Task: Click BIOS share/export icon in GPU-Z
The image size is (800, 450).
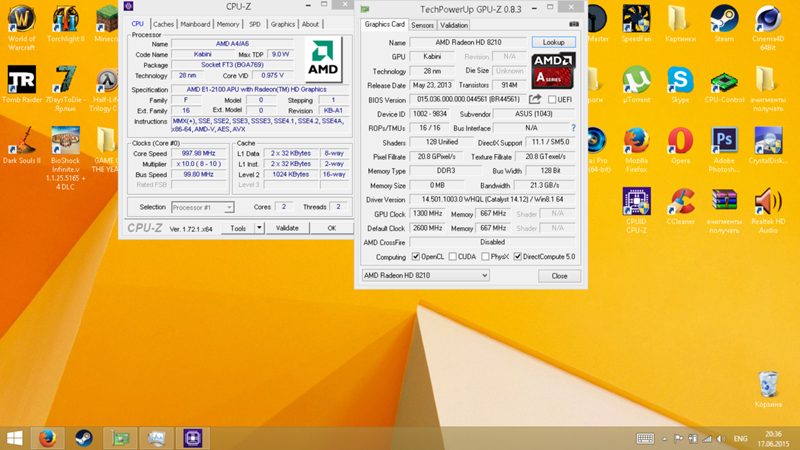Action: [535, 99]
